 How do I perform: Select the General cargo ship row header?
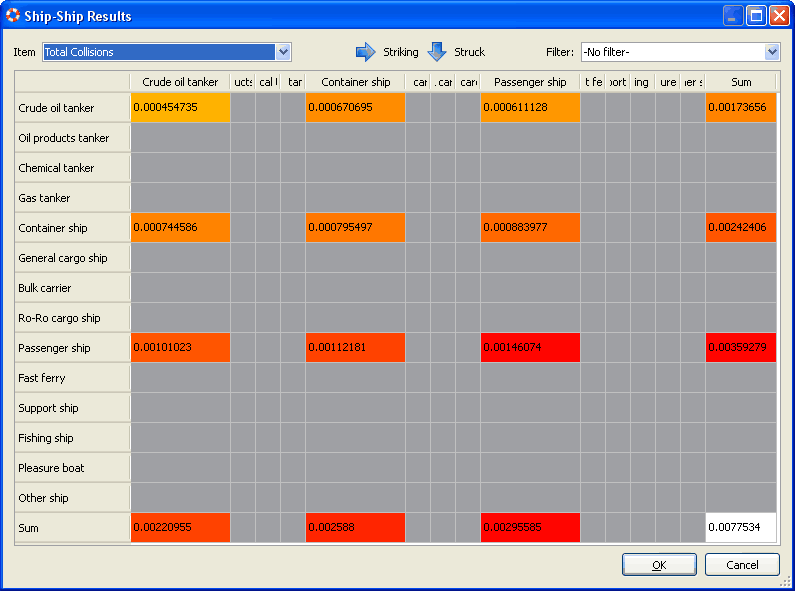[73, 258]
